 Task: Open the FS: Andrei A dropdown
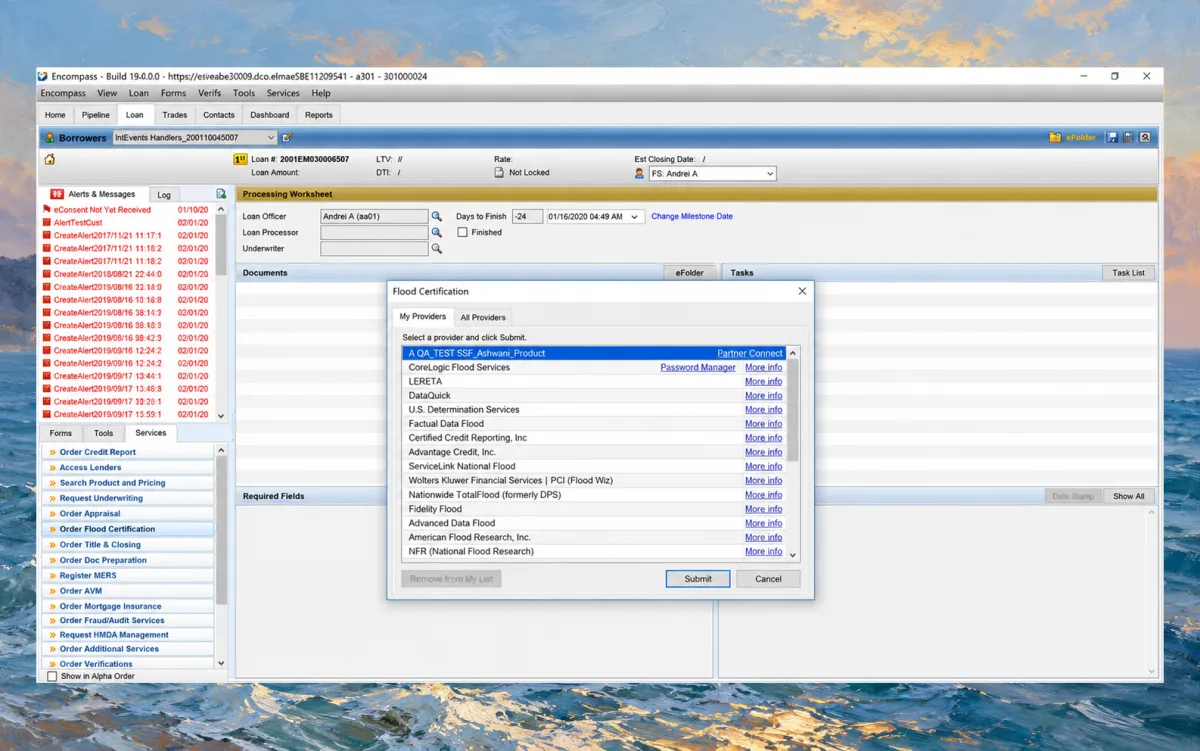click(x=770, y=174)
